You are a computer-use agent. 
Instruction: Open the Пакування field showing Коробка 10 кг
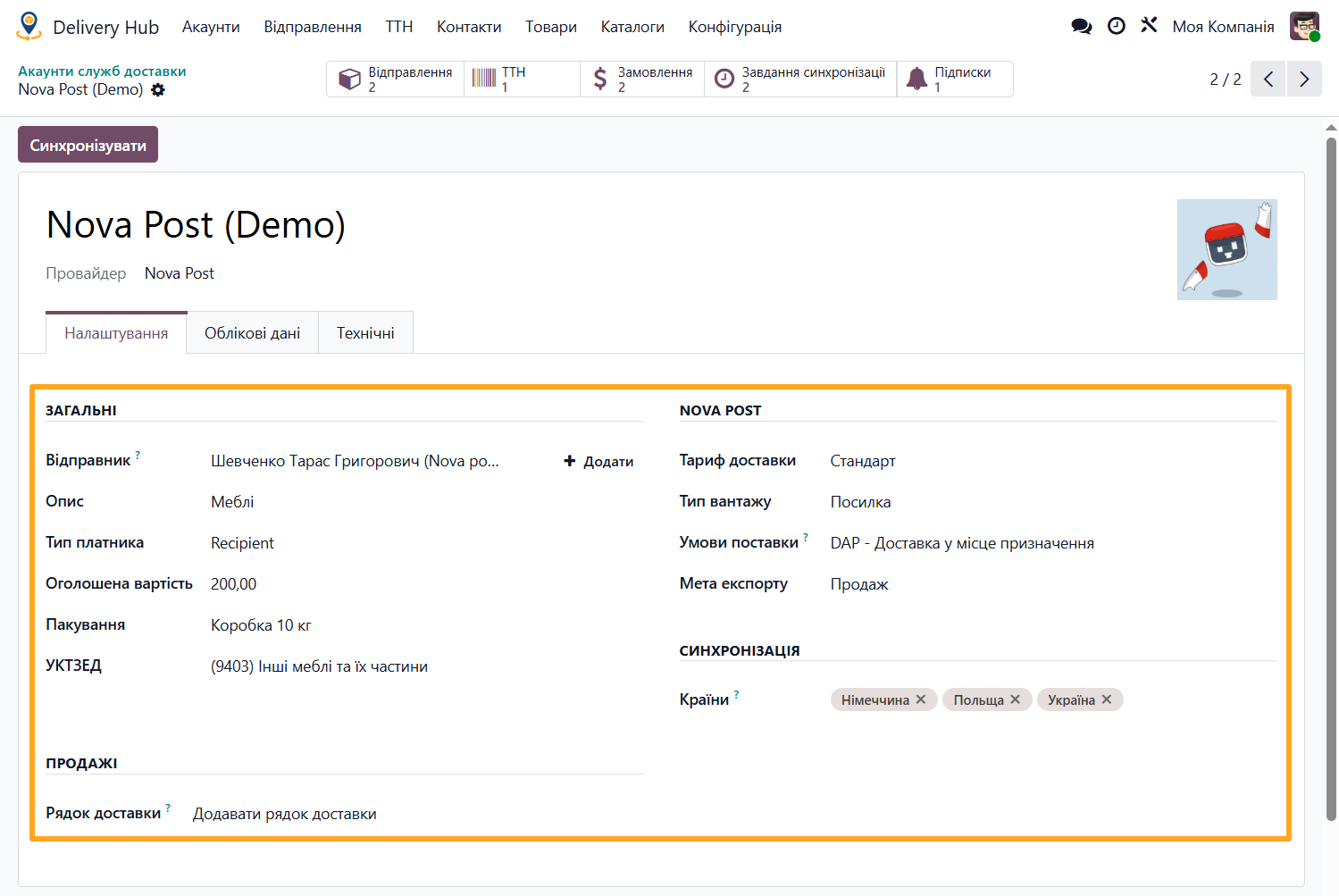coord(427,625)
